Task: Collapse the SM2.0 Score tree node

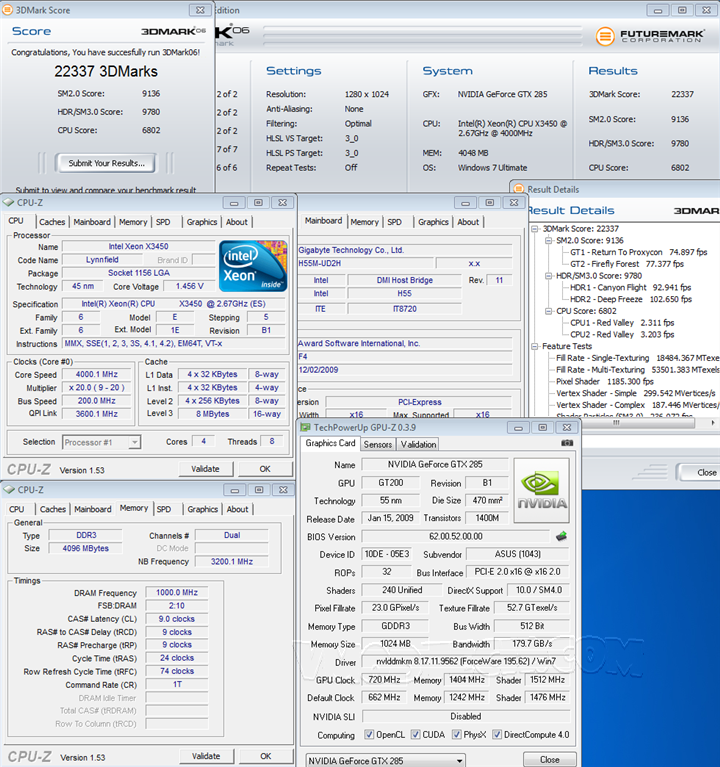Action: pyautogui.click(x=547, y=241)
